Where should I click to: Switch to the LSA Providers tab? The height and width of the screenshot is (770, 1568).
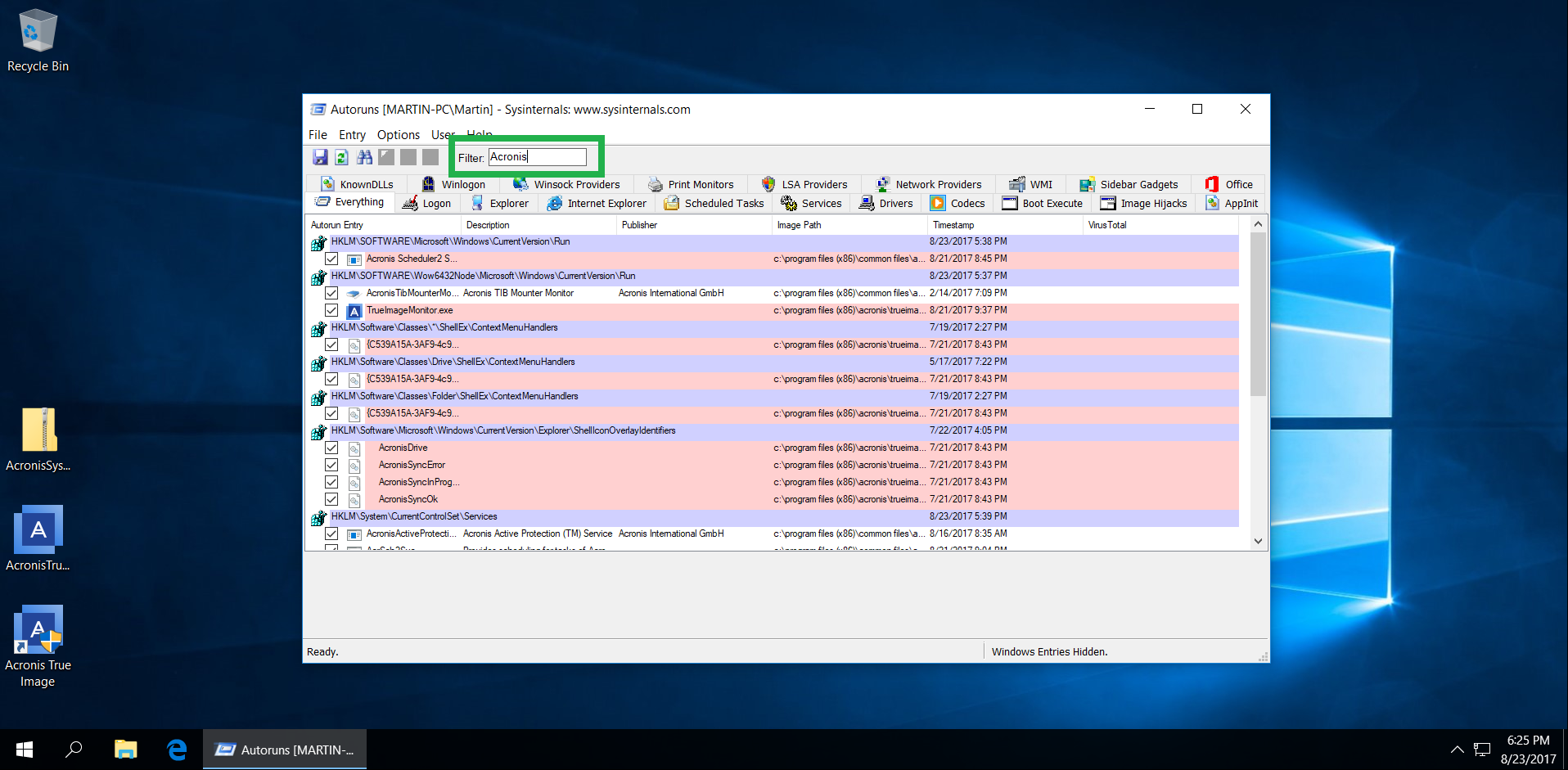pos(804,184)
